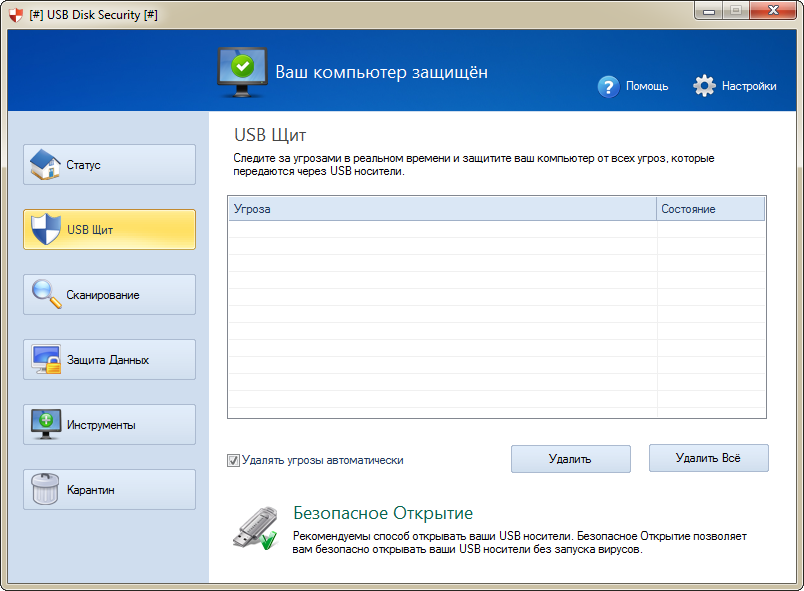Viewport: 804px width, 591px height.
Task: Click the question mark icon for Помощь
Action: [x=609, y=86]
